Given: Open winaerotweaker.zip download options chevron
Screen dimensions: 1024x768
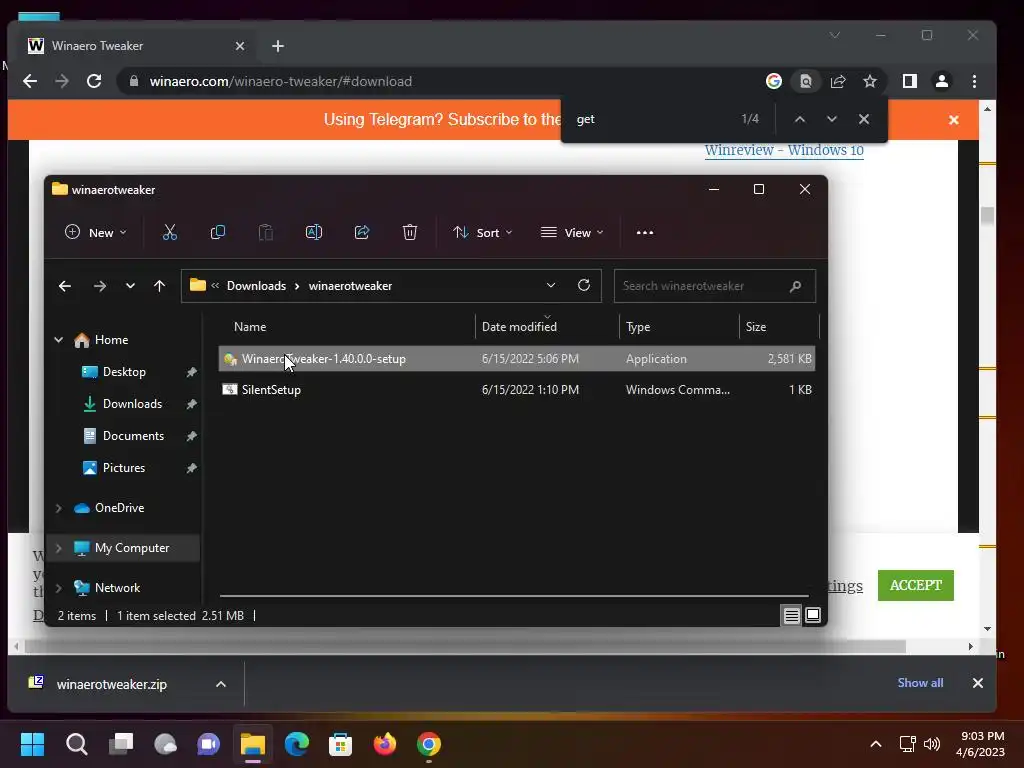Looking at the screenshot, I should pyautogui.click(x=221, y=684).
